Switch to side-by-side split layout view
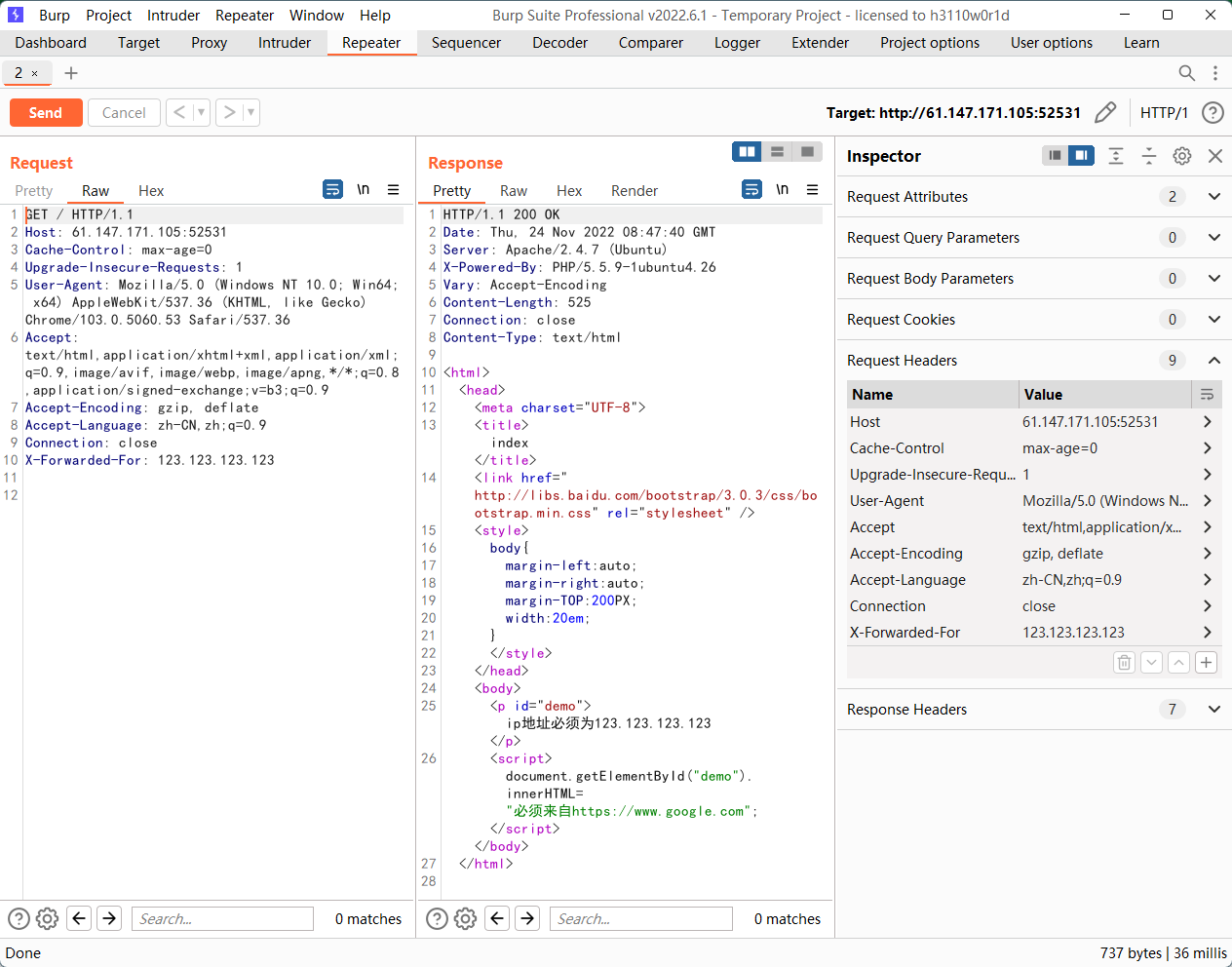The image size is (1232, 967). [748, 152]
